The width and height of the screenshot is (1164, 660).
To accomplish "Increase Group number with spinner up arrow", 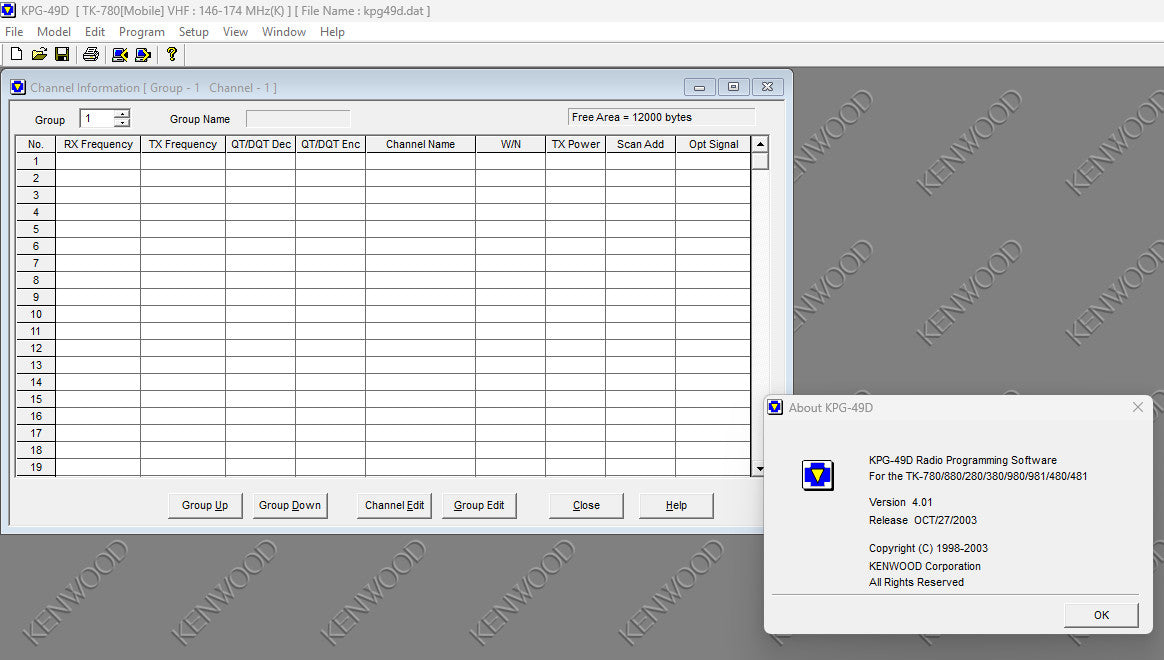I will 122,114.
